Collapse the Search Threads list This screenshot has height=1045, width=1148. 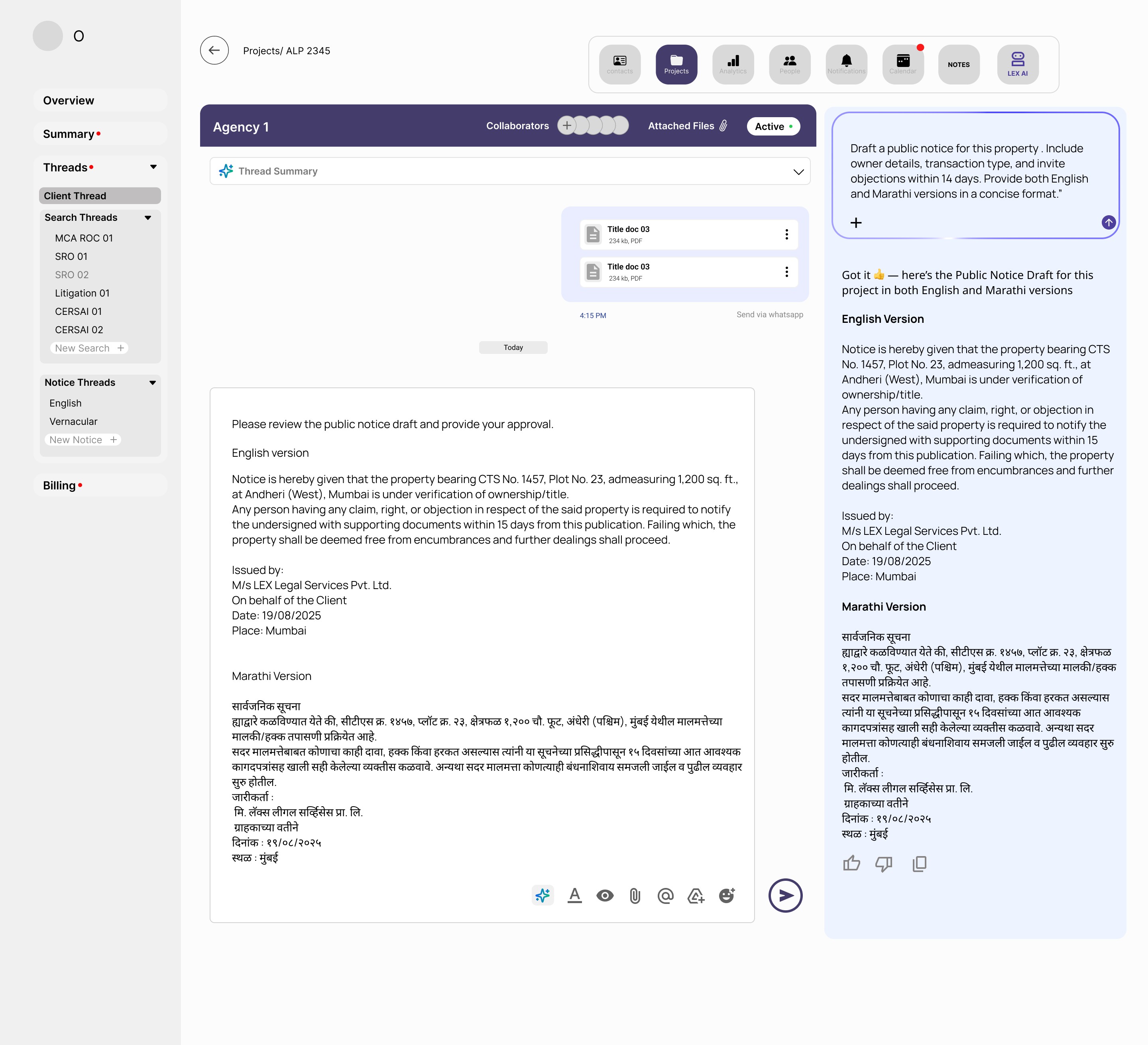tap(148, 218)
